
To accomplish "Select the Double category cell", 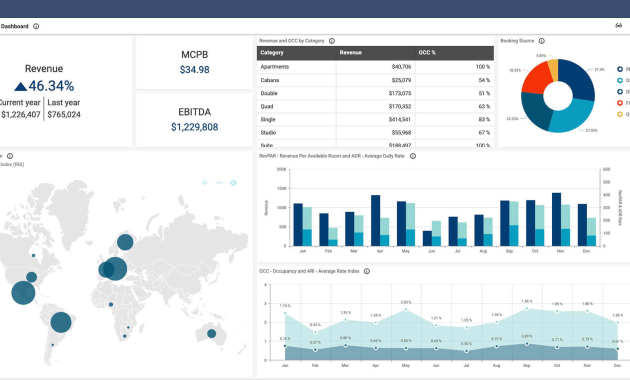I will click(296, 94).
